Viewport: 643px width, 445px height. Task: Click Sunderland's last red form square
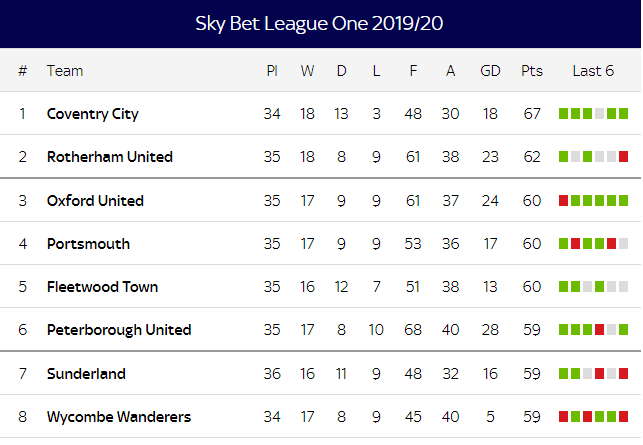click(x=623, y=374)
